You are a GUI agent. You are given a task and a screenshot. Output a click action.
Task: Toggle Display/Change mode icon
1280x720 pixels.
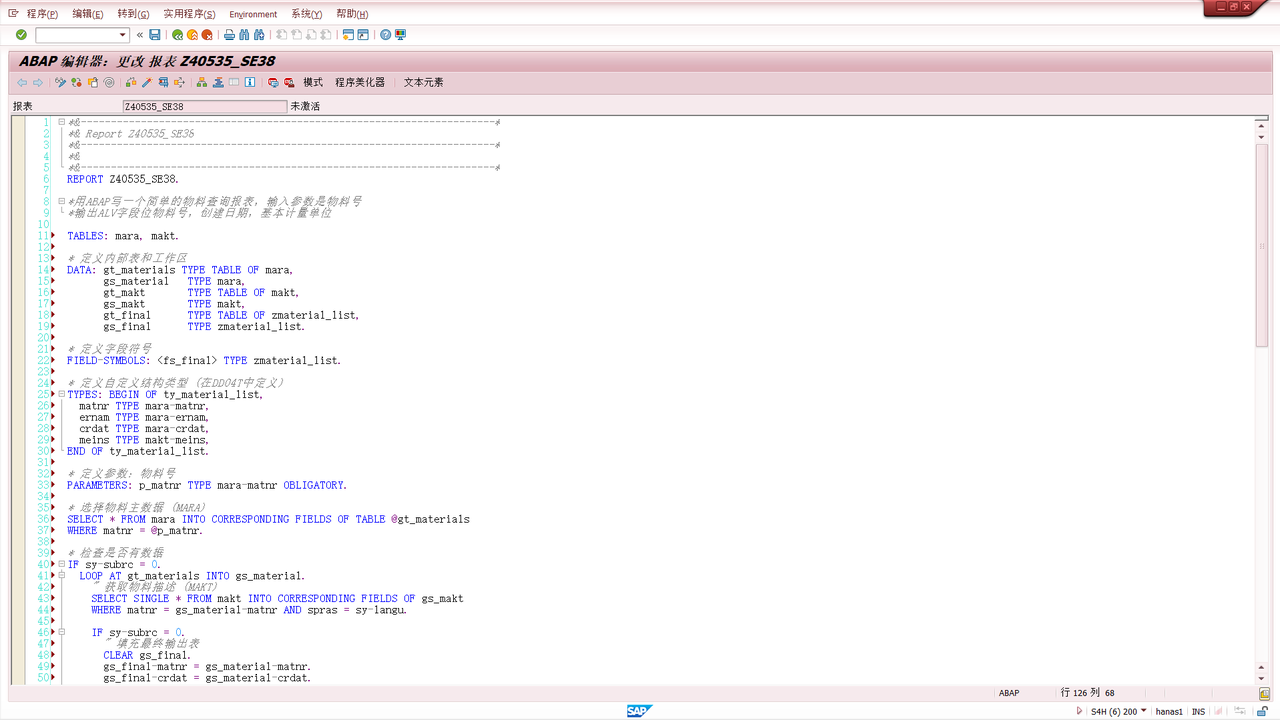point(61,83)
